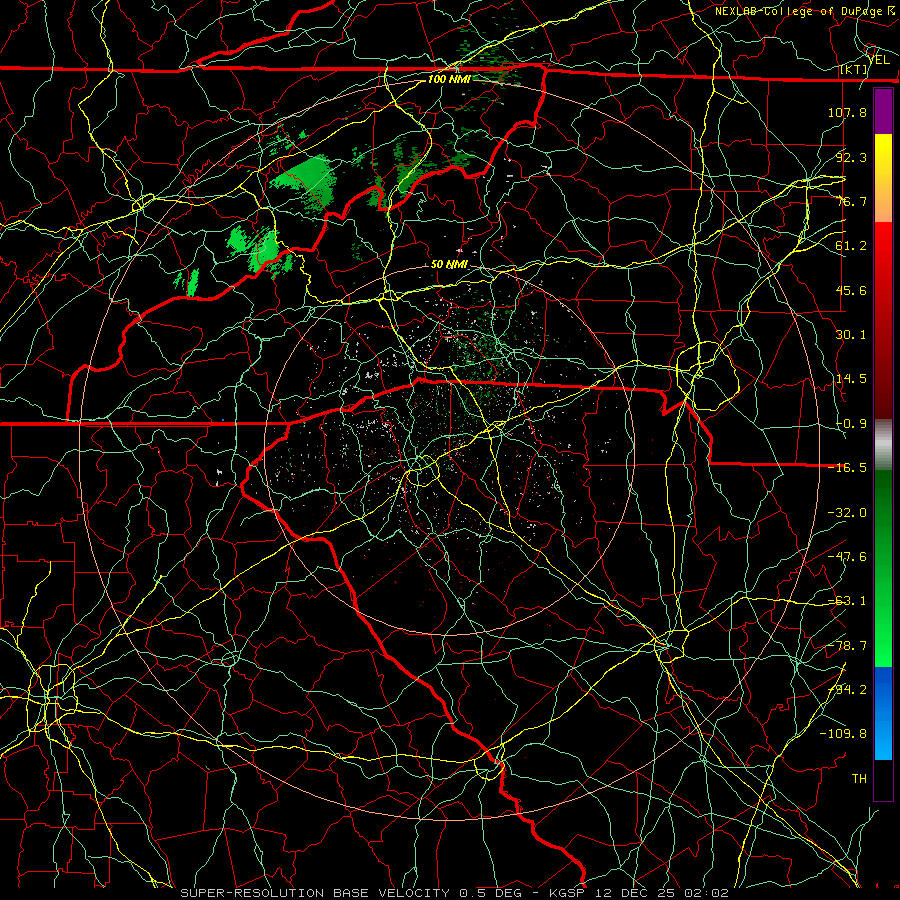Screen dimensions: 900x900
Task: Click the -63.1 velocity scale value
Action: point(847,601)
